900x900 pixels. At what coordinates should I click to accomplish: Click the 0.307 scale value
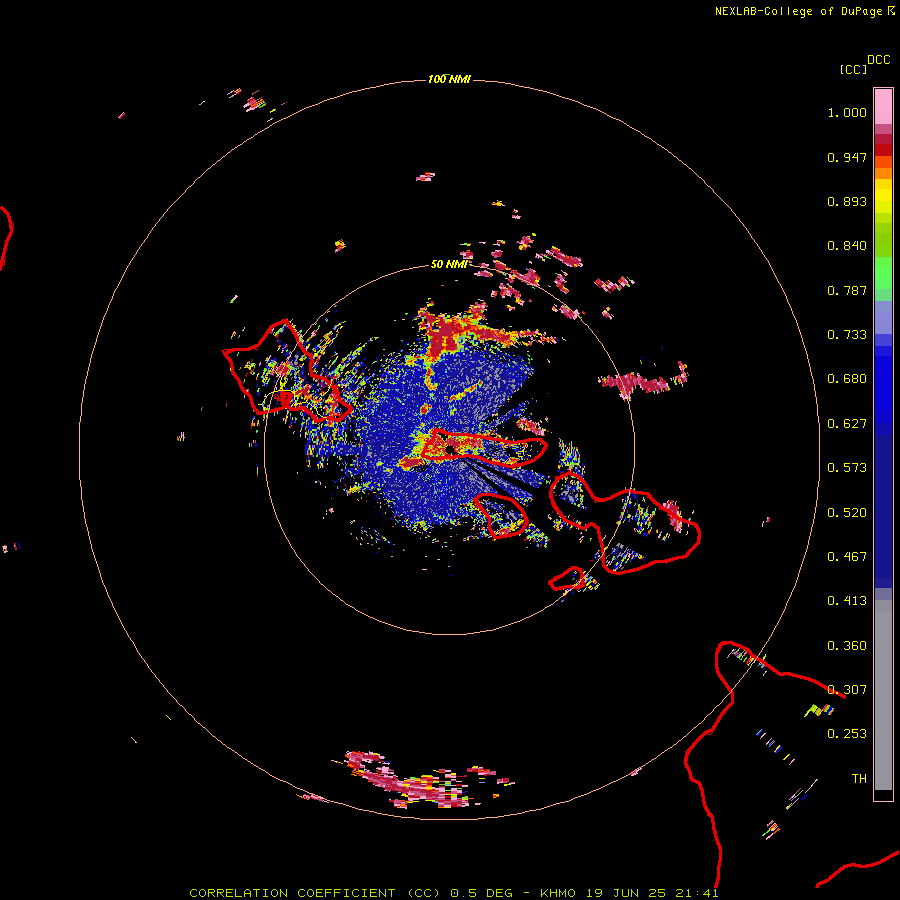pyautogui.click(x=847, y=690)
